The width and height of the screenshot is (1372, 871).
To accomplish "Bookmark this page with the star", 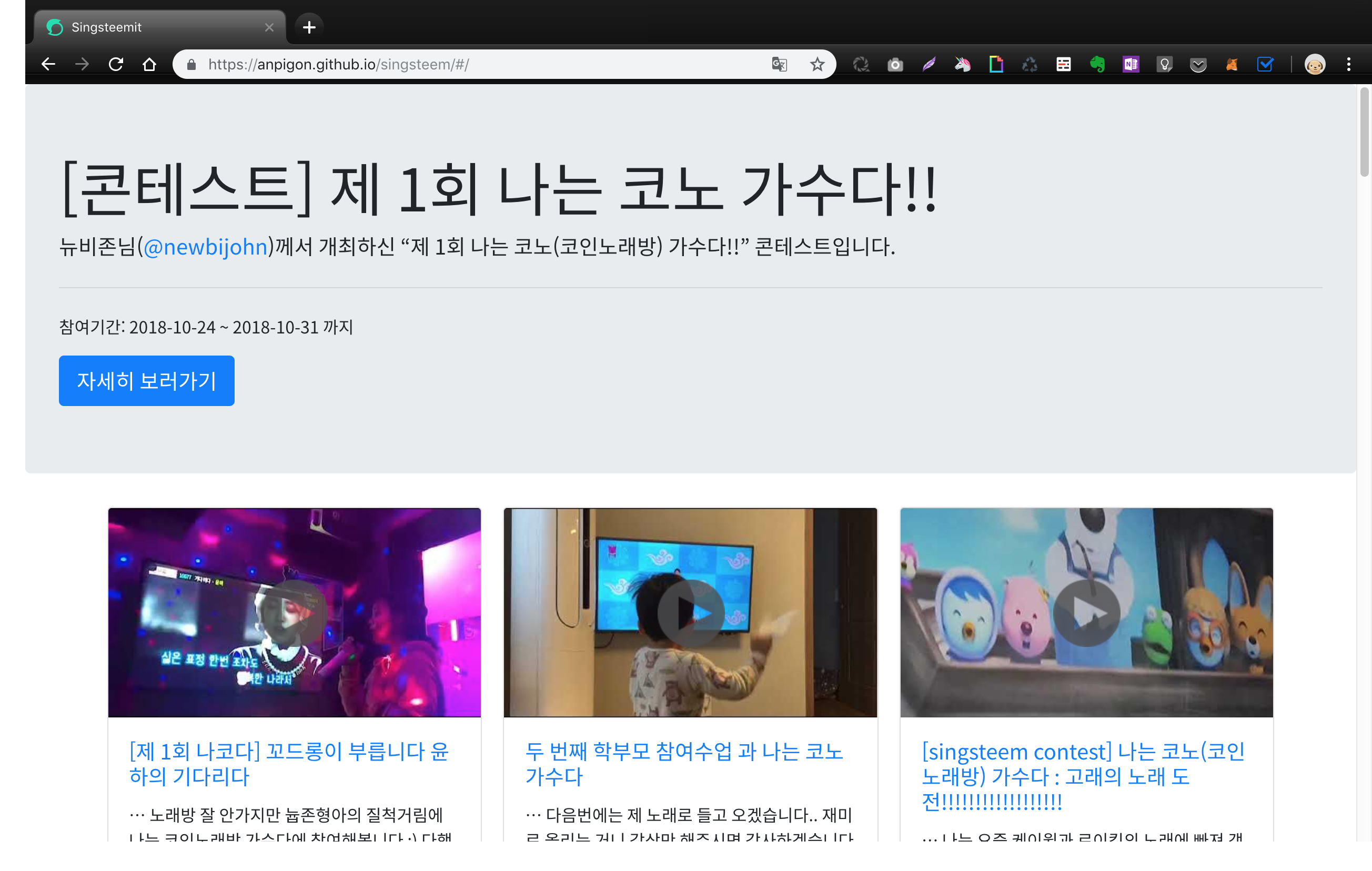I will click(x=817, y=64).
